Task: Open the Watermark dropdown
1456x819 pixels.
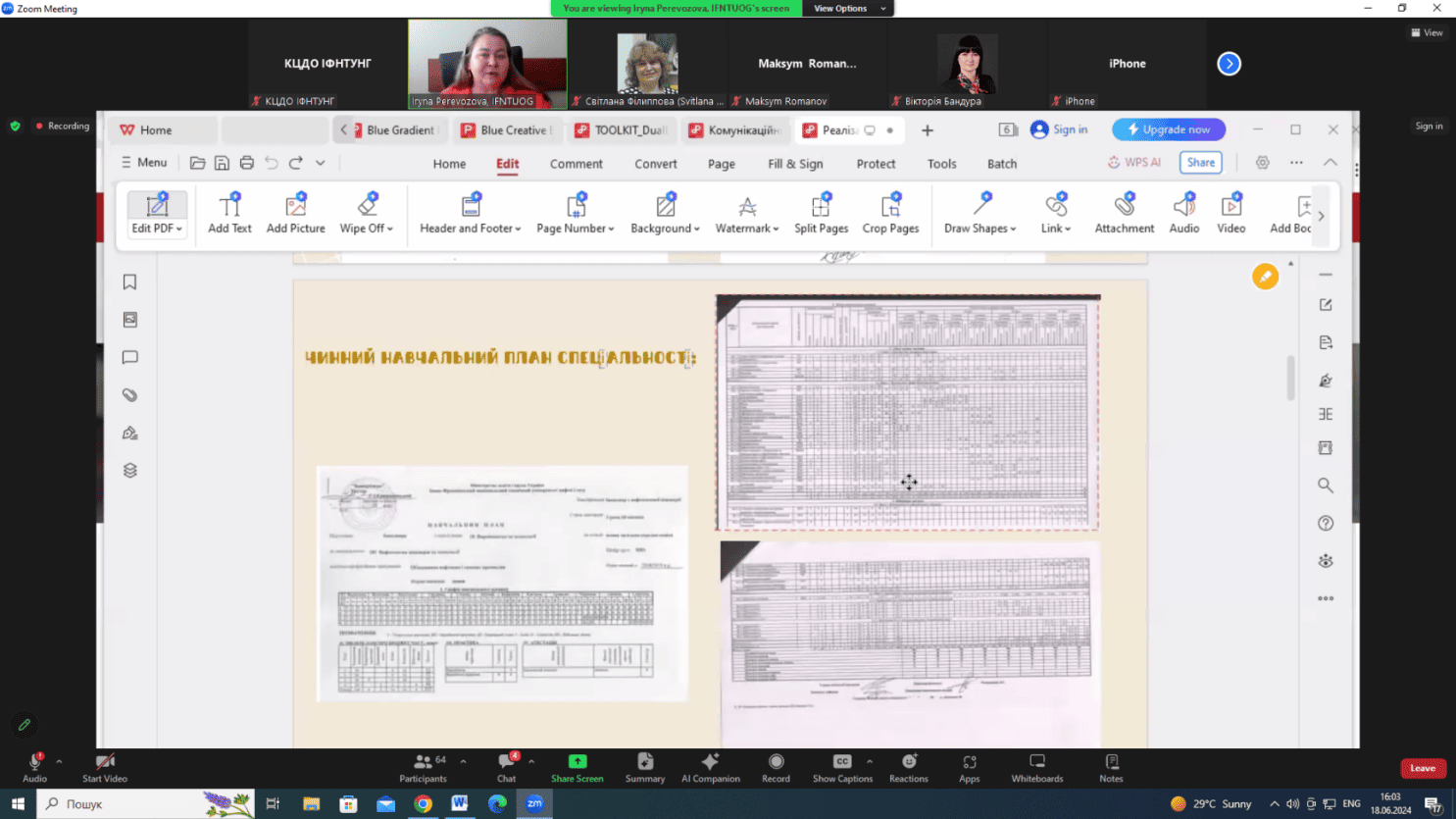Action: (x=746, y=229)
